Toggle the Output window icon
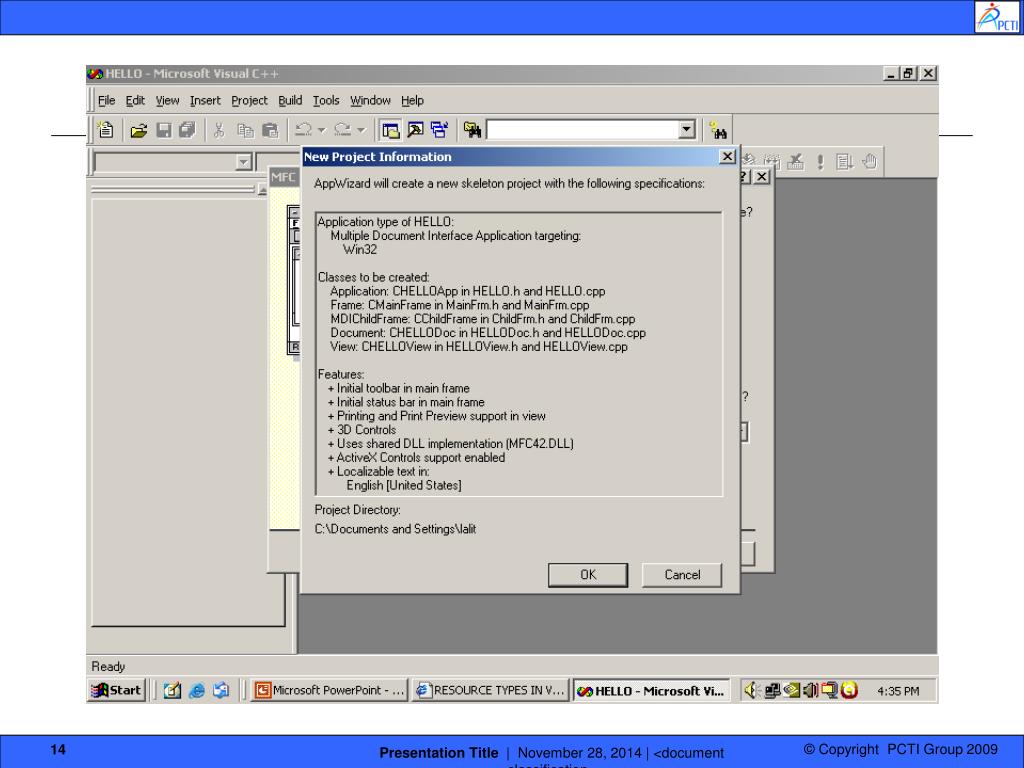The image size is (1024, 768). [x=415, y=131]
